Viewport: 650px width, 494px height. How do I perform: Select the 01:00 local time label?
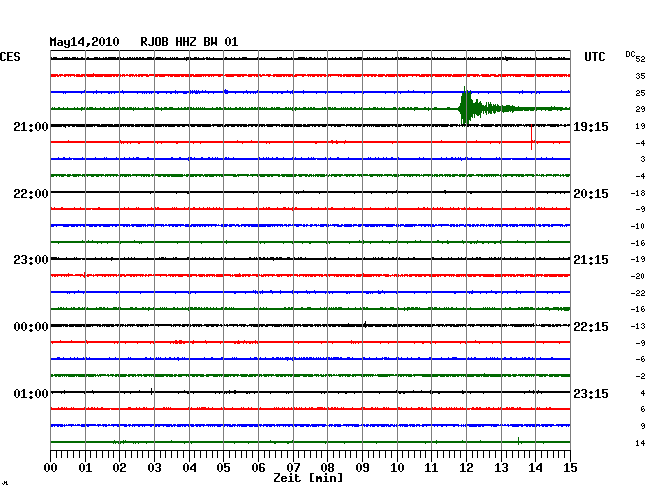31,393
